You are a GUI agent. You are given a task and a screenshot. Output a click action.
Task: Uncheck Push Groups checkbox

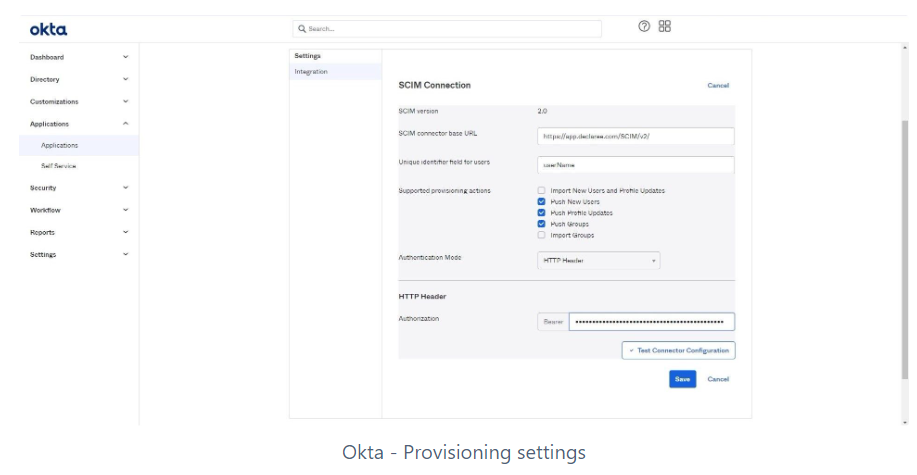pos(541,224)
